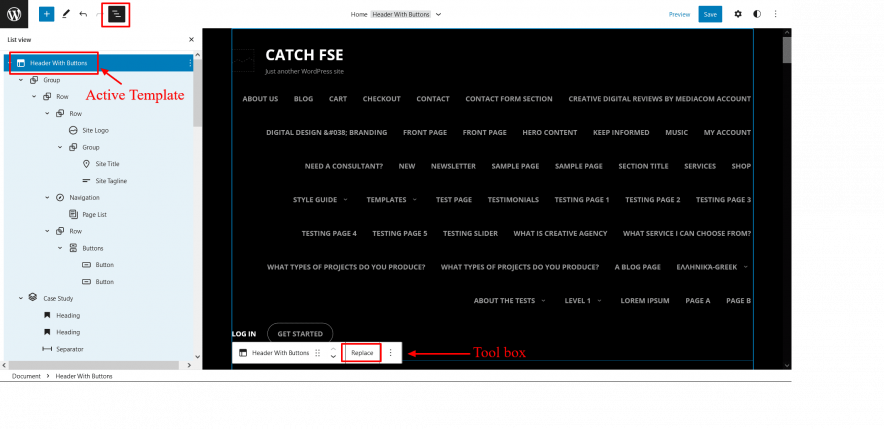Collapse the Navigation block in list view
884x429 pixels.
coord(47,198)
